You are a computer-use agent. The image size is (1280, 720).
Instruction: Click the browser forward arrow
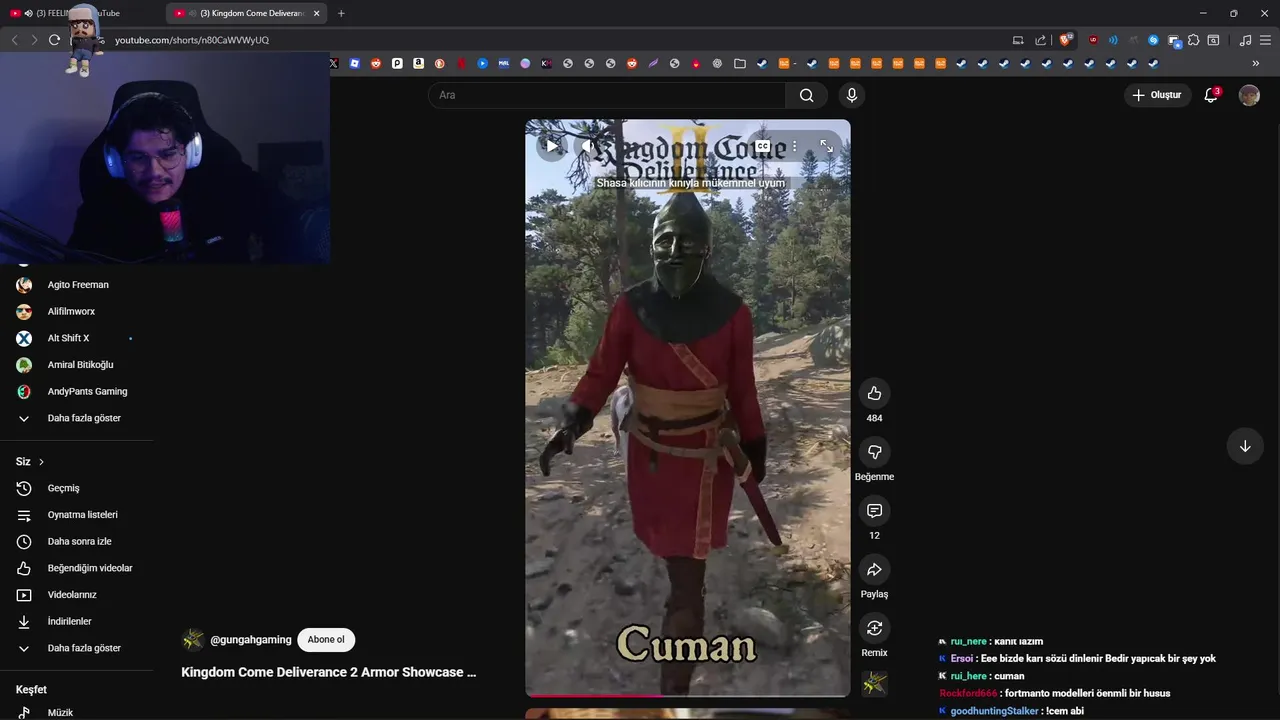[34, 40]
